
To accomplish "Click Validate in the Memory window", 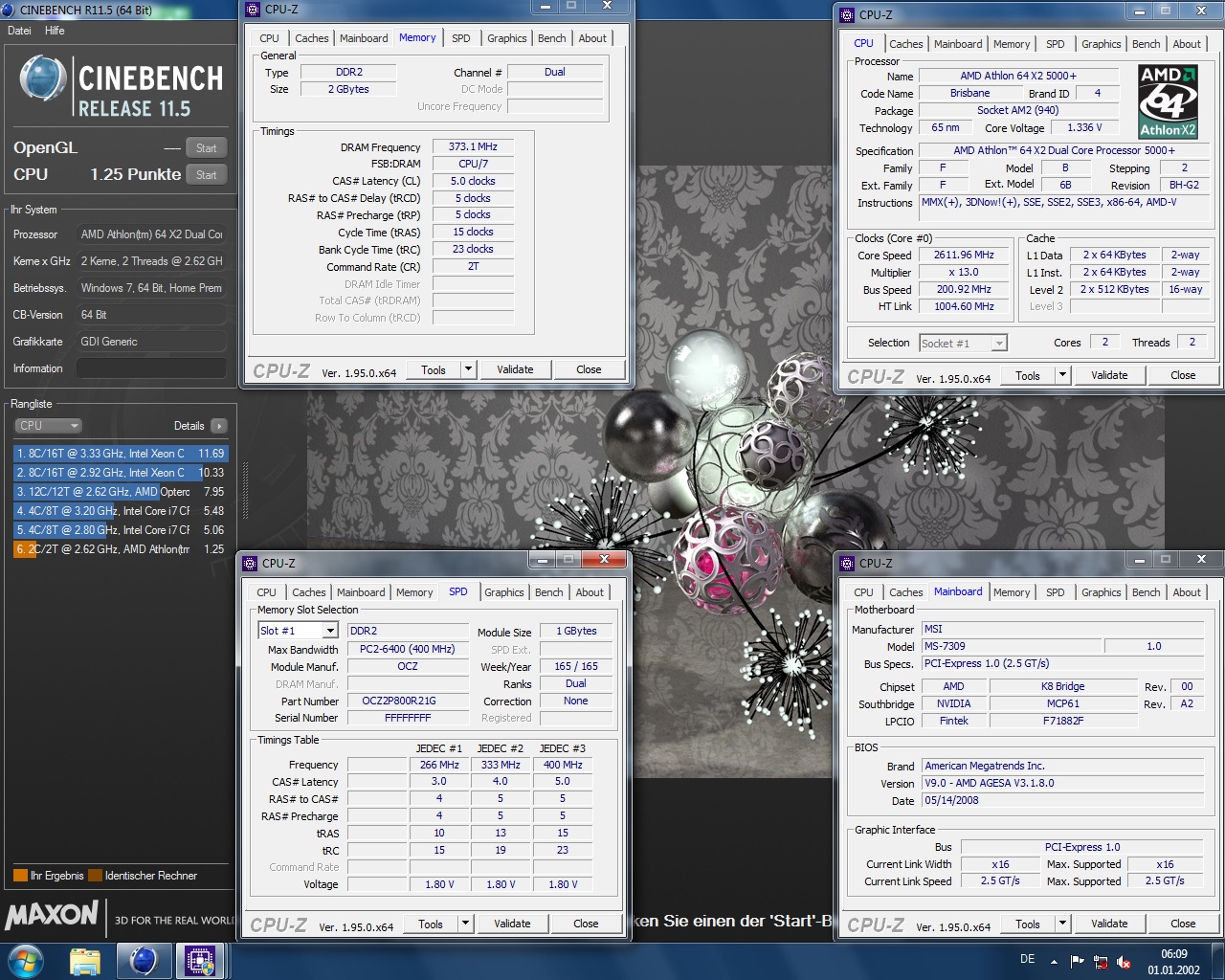I will [515, 369].
